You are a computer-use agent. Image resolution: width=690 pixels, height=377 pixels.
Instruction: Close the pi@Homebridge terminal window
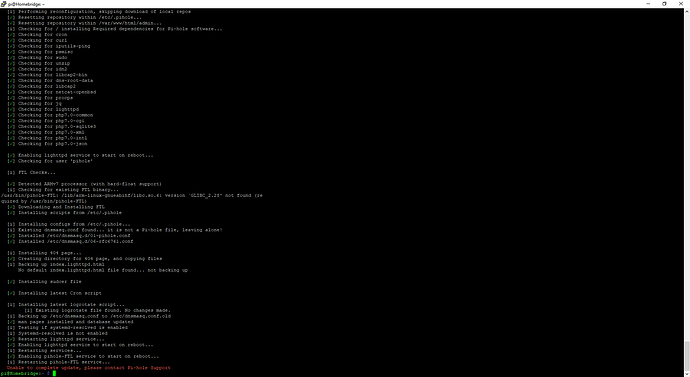[681, 4]
